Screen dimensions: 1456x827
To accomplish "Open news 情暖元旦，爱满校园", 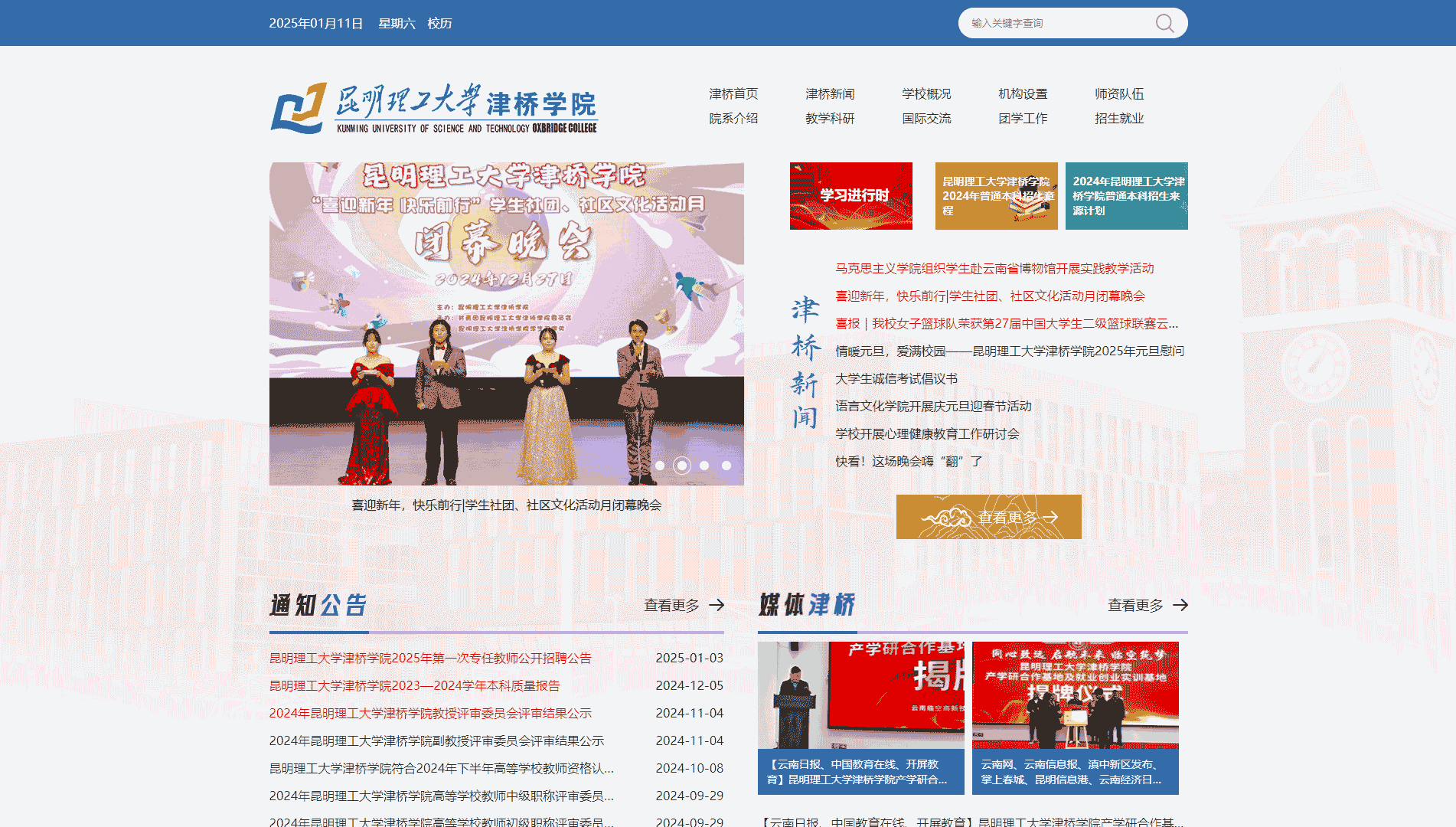I will (x=1010, y=351).
